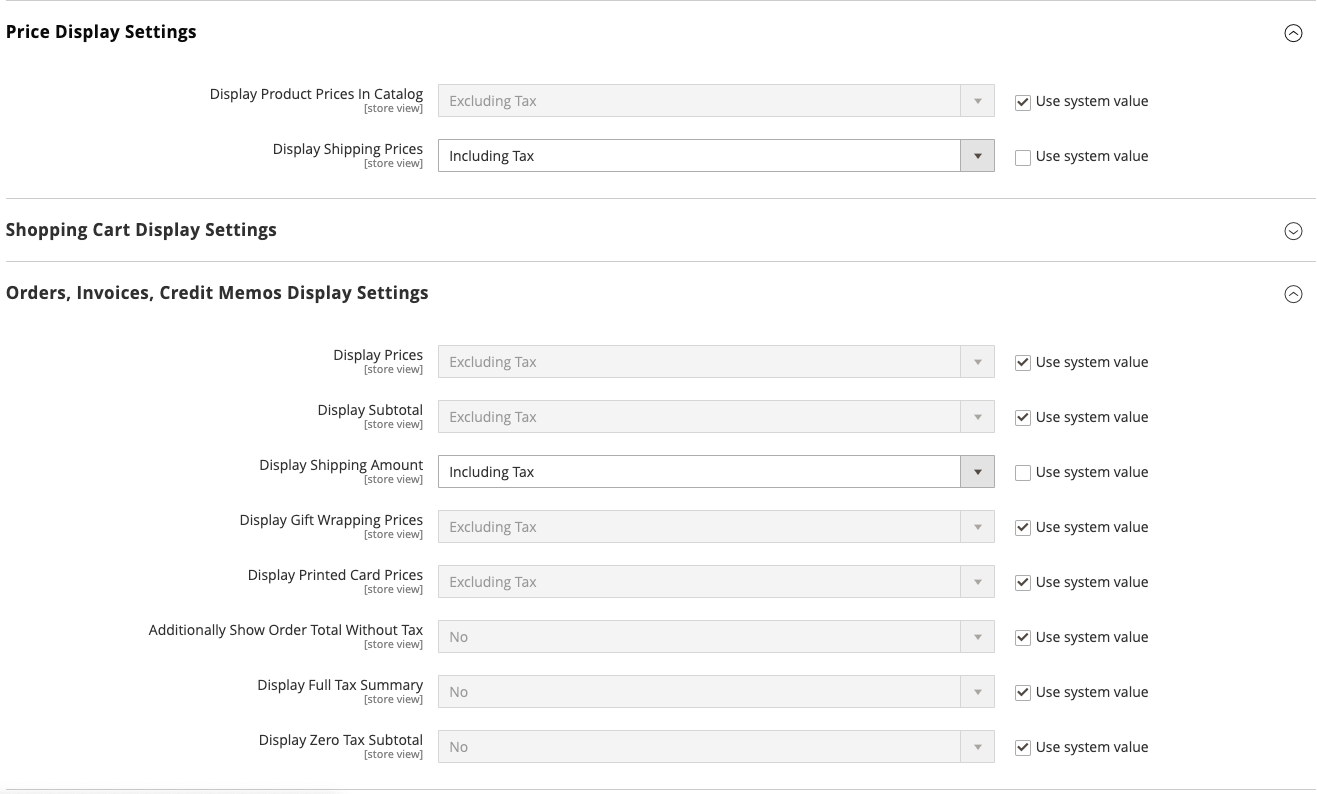
Task: Collapse Price Display Settings chevron icon
Action: (x=1293, y=33)
